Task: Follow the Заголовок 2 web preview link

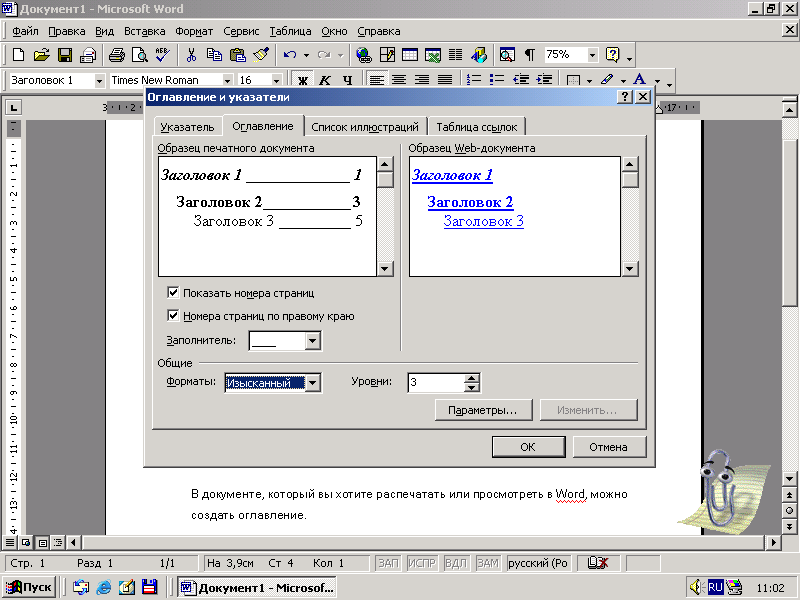Action: tap(470, 202)
